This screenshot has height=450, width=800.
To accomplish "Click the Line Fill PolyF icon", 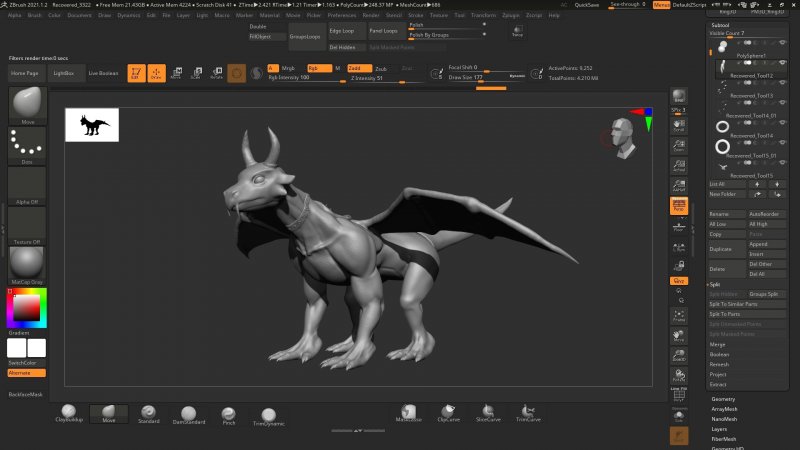I will [679, 395].
